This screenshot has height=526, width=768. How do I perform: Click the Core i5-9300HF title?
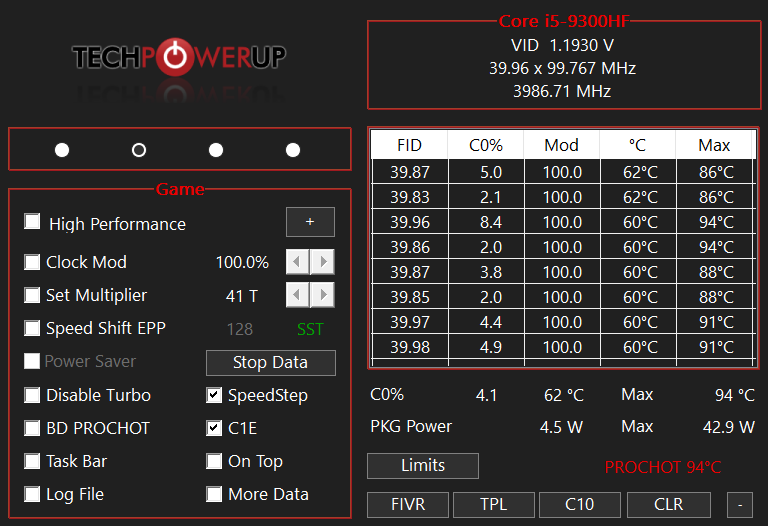[564, 21]
